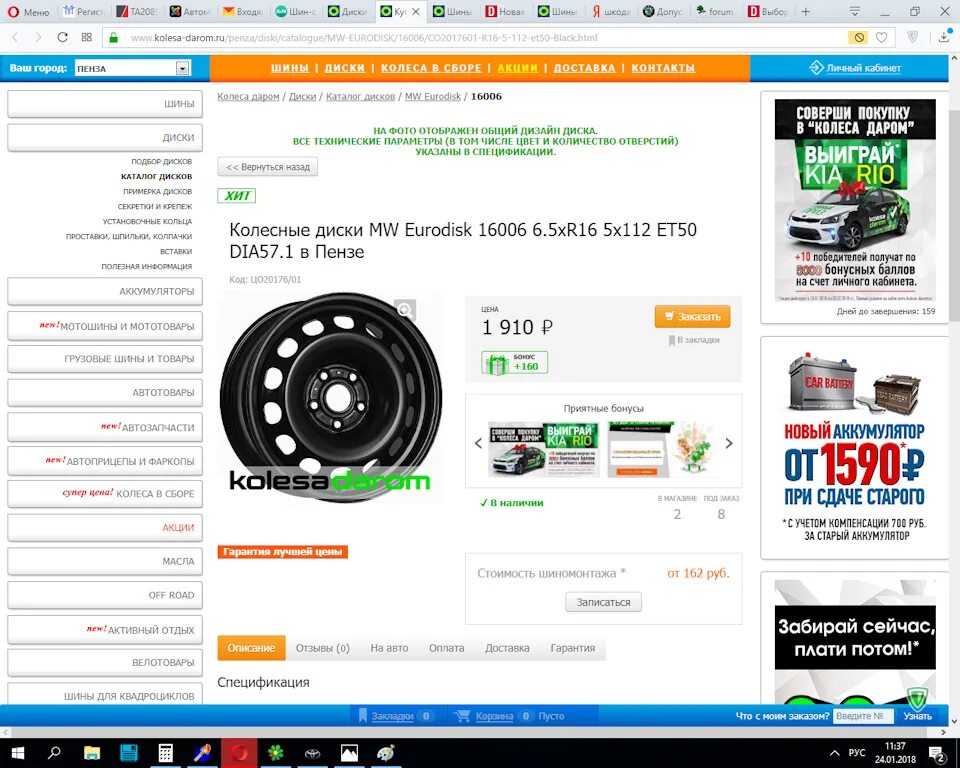The height and width of the screenshot is (768, 960).
Task: Switch to Гарантия tab
Action: point(572,648)
